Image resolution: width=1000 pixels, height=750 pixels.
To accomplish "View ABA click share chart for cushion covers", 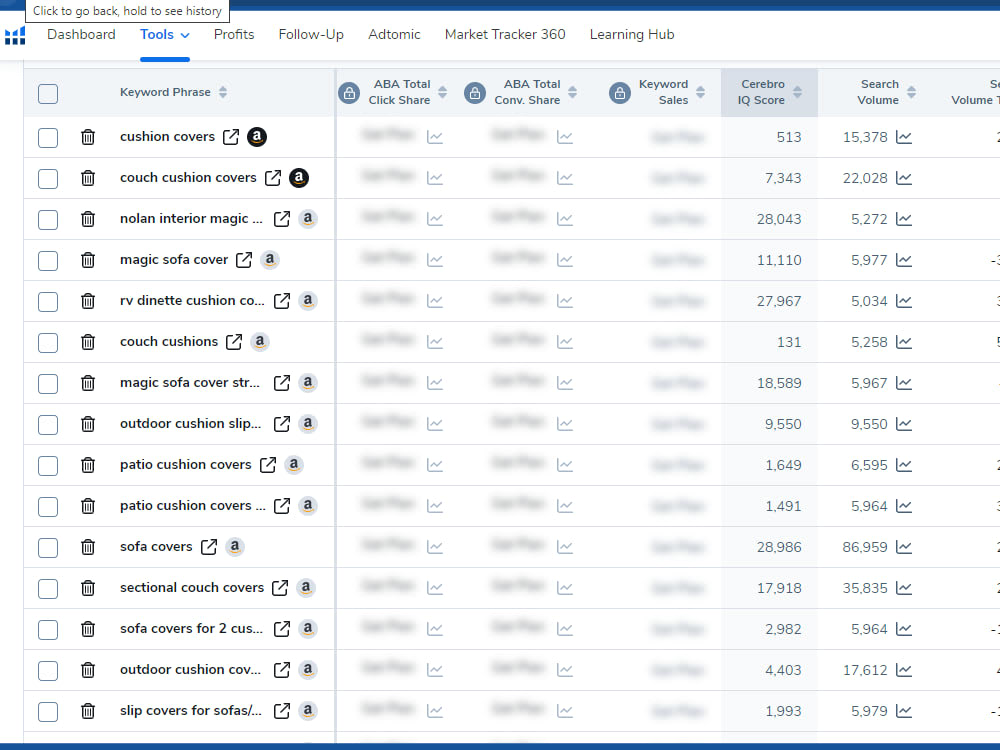I will point(435,137).
